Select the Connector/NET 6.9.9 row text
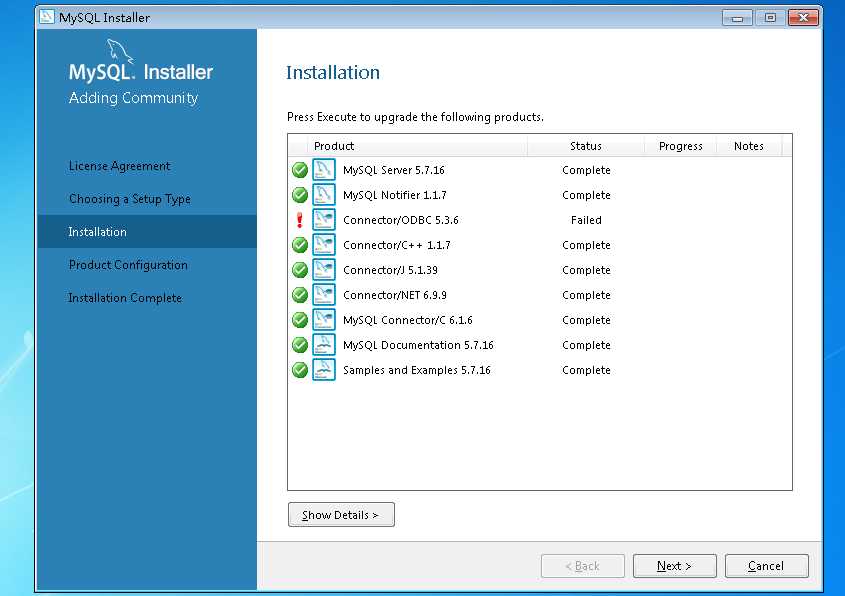The height and width of the screenshot is (596, 845). [x=394, y=295]
